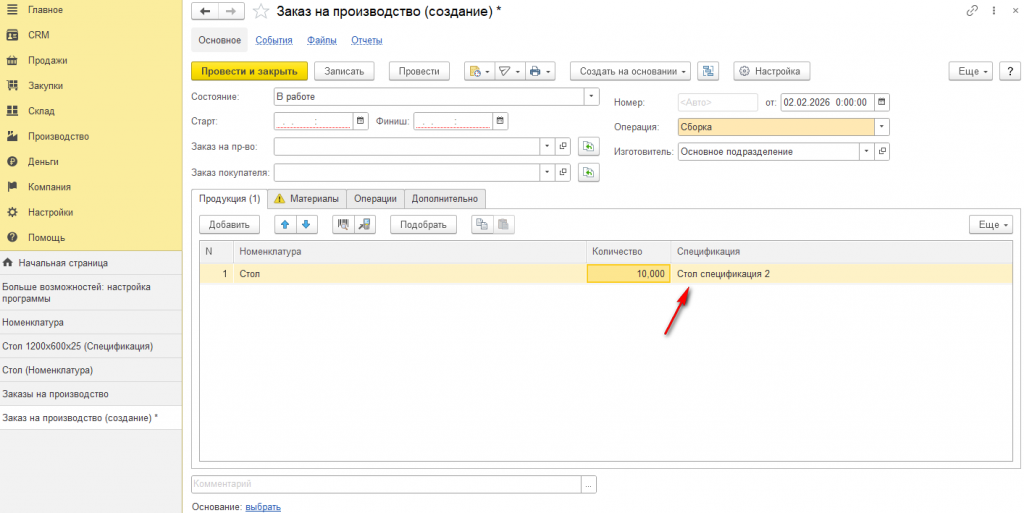
Task: Open the Настройка button with gear
Action: [x=772, y=71]
